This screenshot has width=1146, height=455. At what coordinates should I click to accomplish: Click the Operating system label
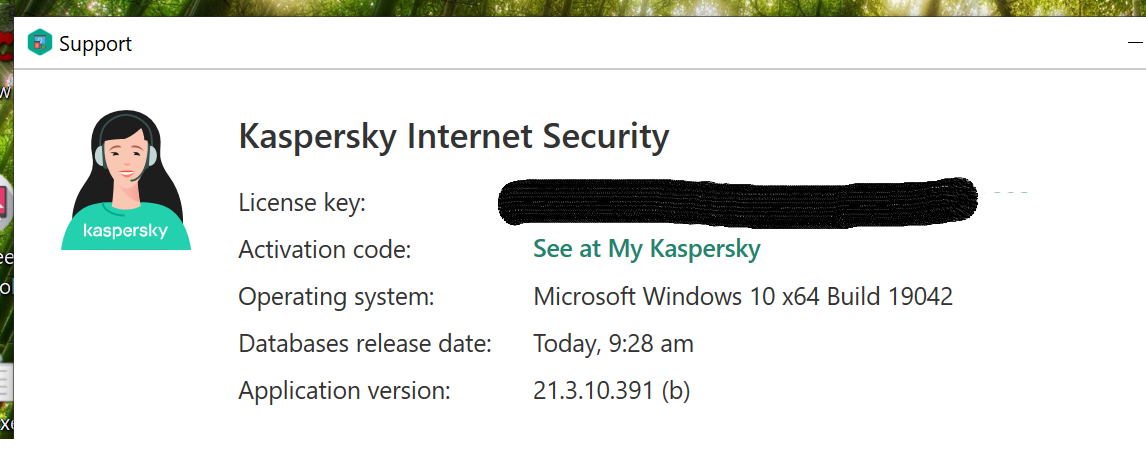pyautogui.click(x=336, y=297)
